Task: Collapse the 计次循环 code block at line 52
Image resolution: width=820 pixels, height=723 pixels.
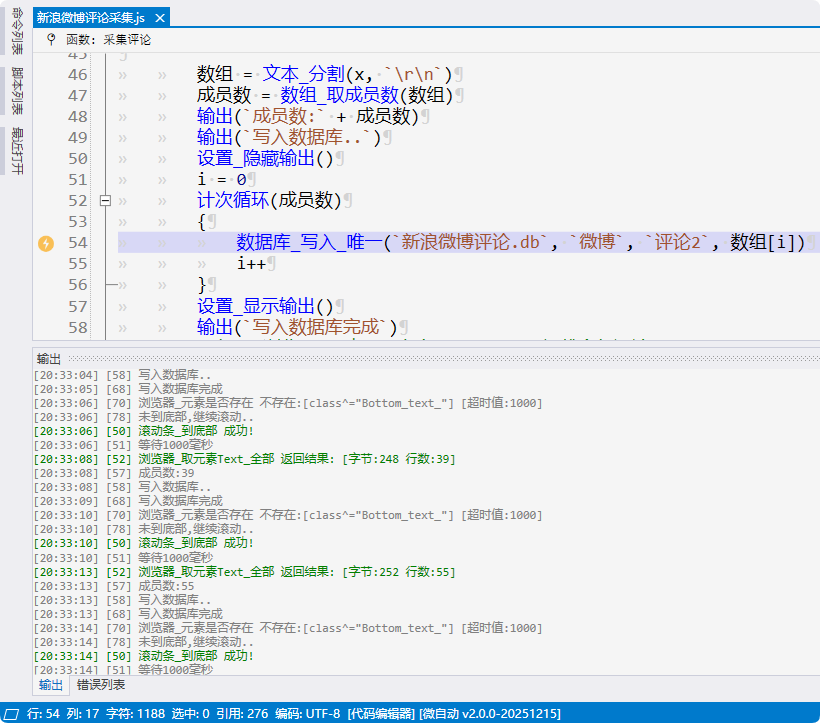Action: click(x=105, y=201)
